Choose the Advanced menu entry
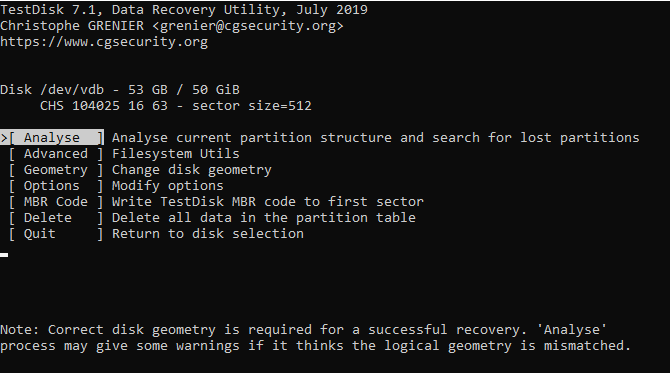 tap(56, 154)
